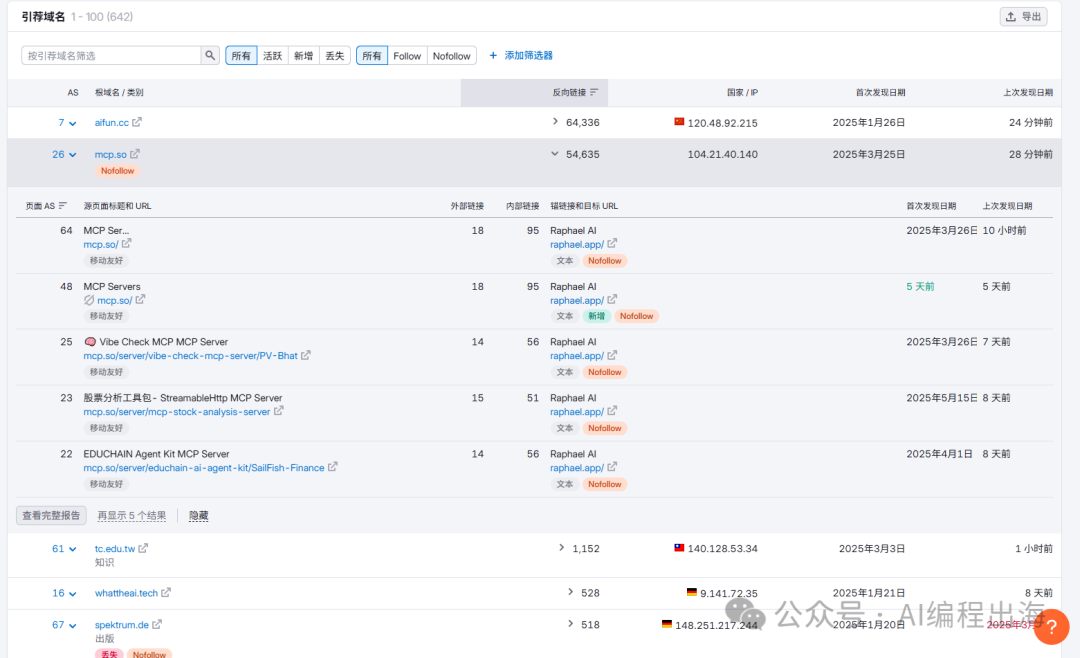Click external link icon beside tc.edu.tw

tap(143, 548)
